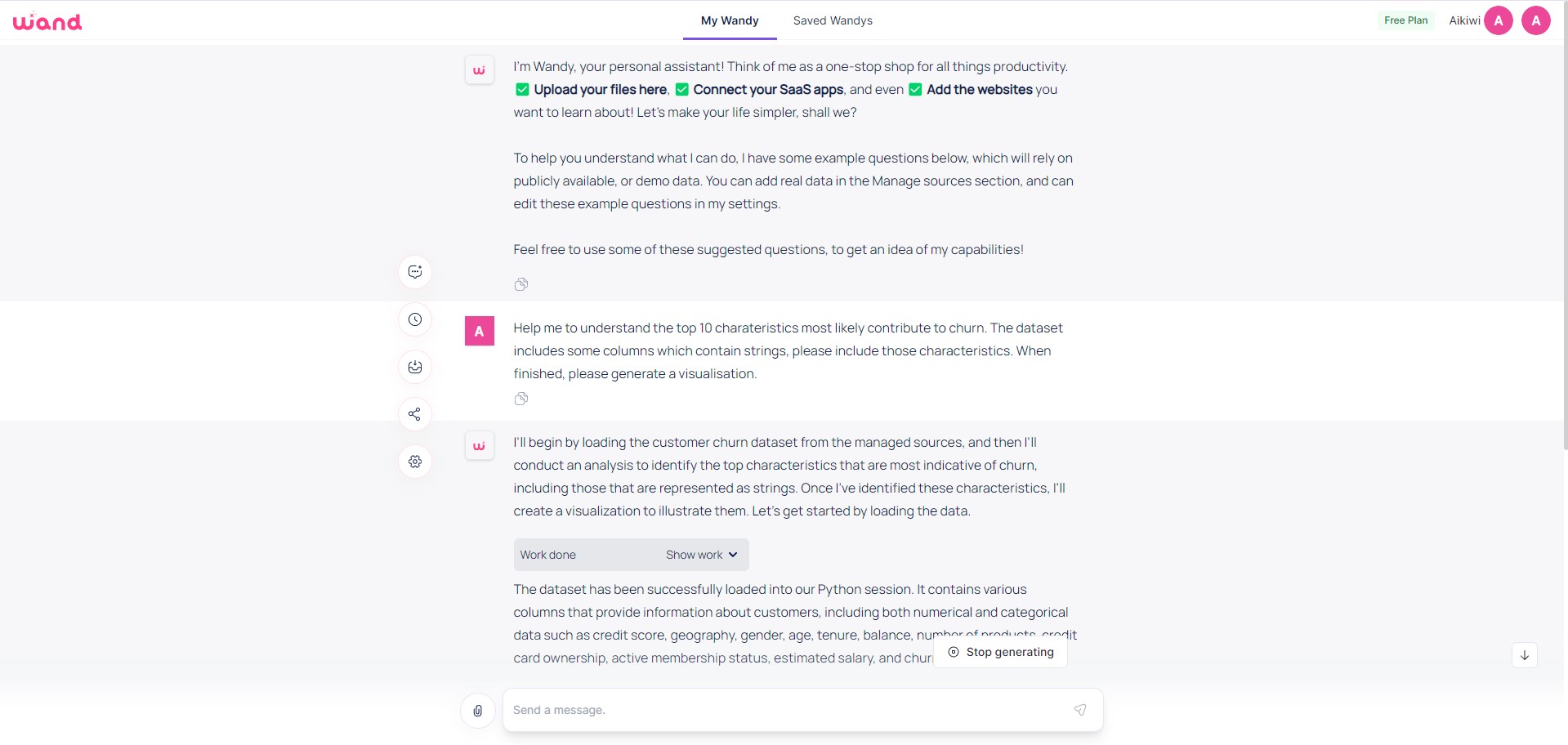Screen dimensions: 1568x745
Task: Copy the user churn question message
Action: (521, 399)
